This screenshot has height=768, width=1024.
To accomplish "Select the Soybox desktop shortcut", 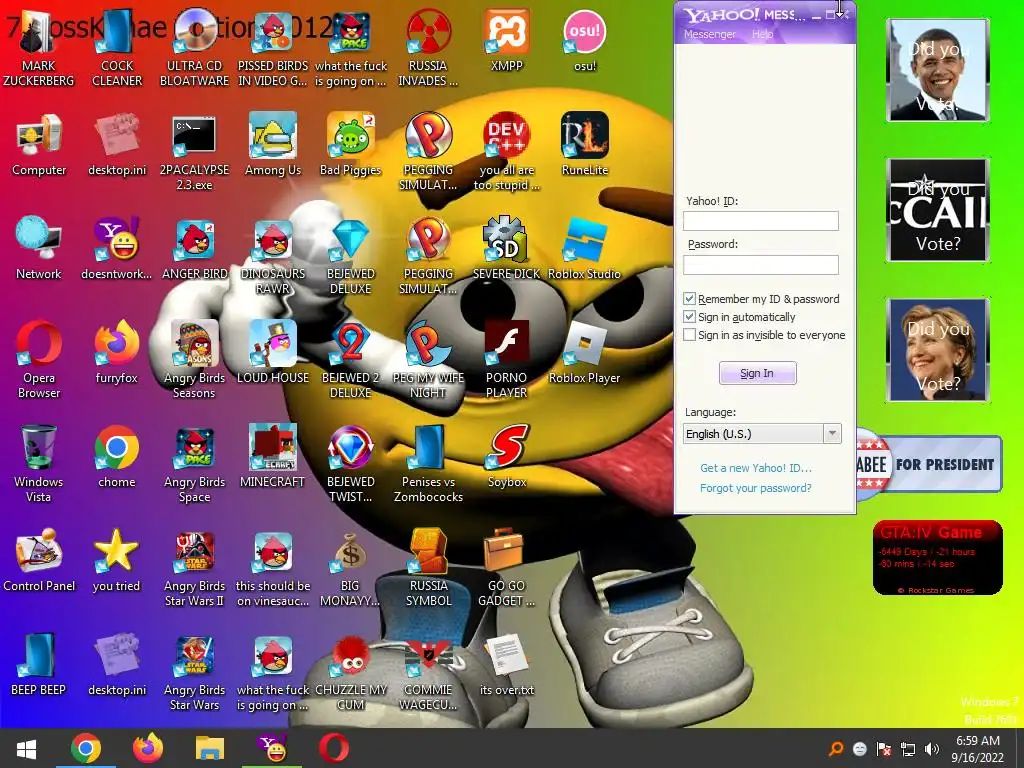I will point(507,457).
